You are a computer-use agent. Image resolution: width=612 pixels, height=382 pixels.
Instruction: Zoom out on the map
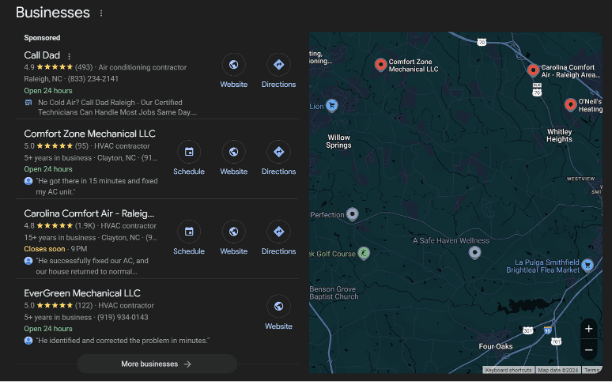pyautogui.click(x=589, y=350)
